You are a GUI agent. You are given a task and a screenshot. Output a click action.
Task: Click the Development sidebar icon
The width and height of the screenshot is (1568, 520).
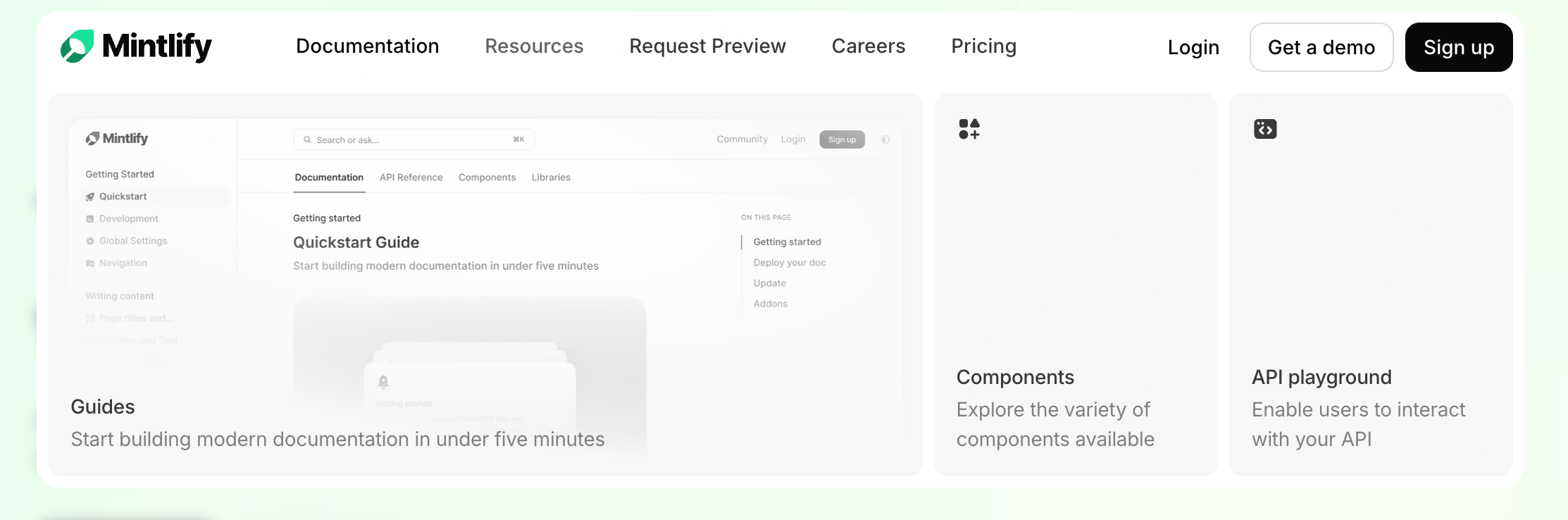[90, 219]
